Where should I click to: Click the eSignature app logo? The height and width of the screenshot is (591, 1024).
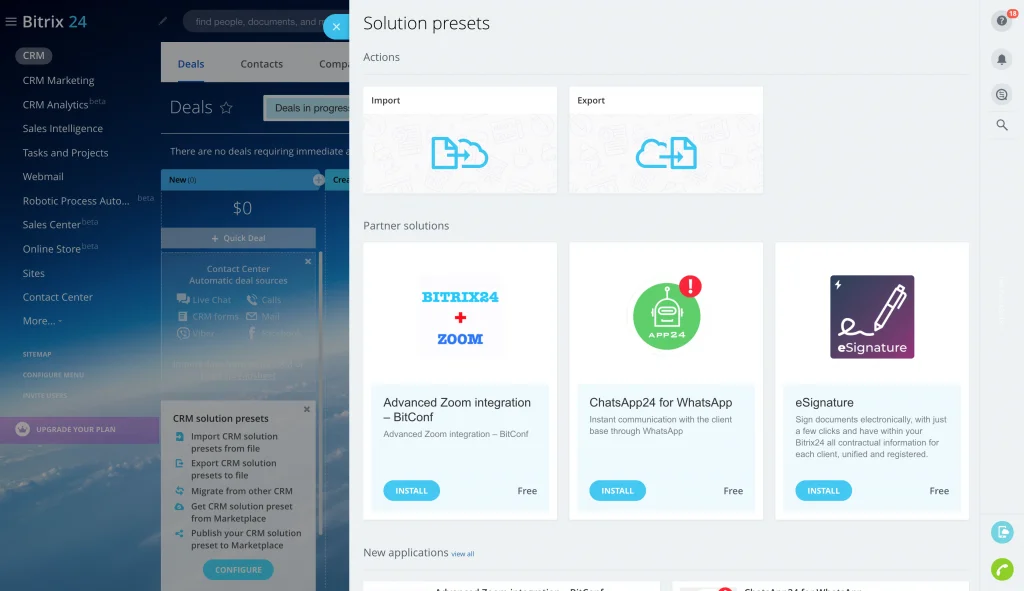coord(871,316)
